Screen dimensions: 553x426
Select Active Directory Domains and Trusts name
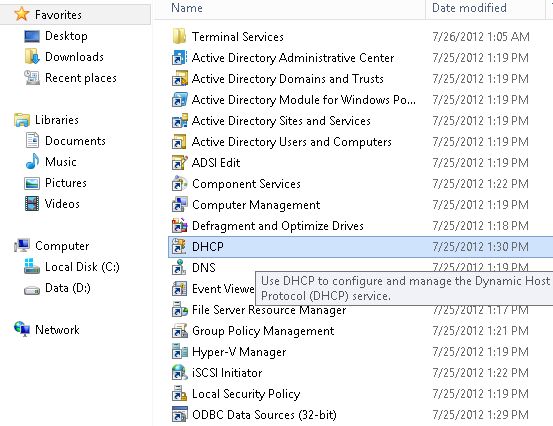[x=288, y=79]
